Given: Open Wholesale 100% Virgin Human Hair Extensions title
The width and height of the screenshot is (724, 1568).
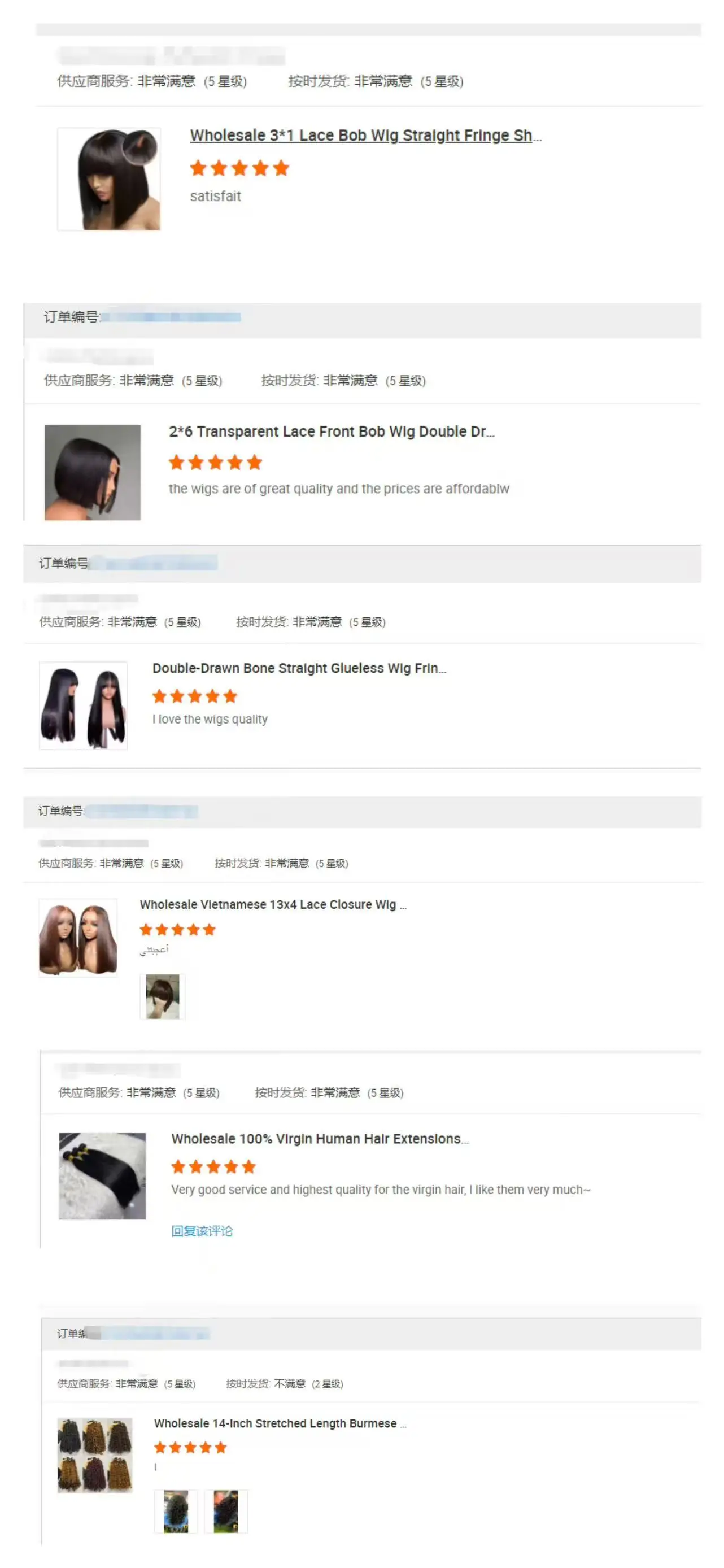Looking at the screenshot, I should click(x=320, y=1139).
